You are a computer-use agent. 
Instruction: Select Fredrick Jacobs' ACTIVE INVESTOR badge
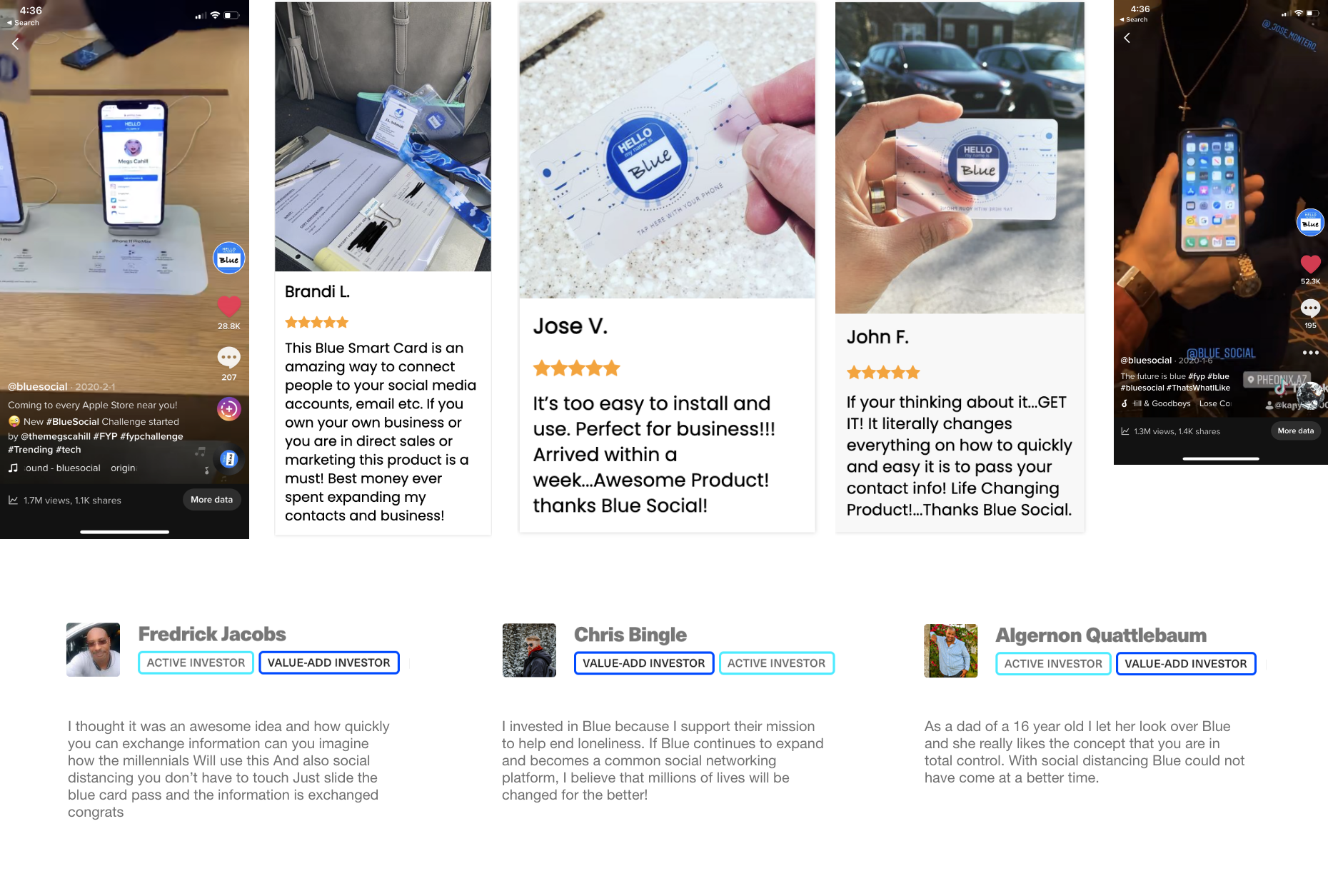(196, 663)
